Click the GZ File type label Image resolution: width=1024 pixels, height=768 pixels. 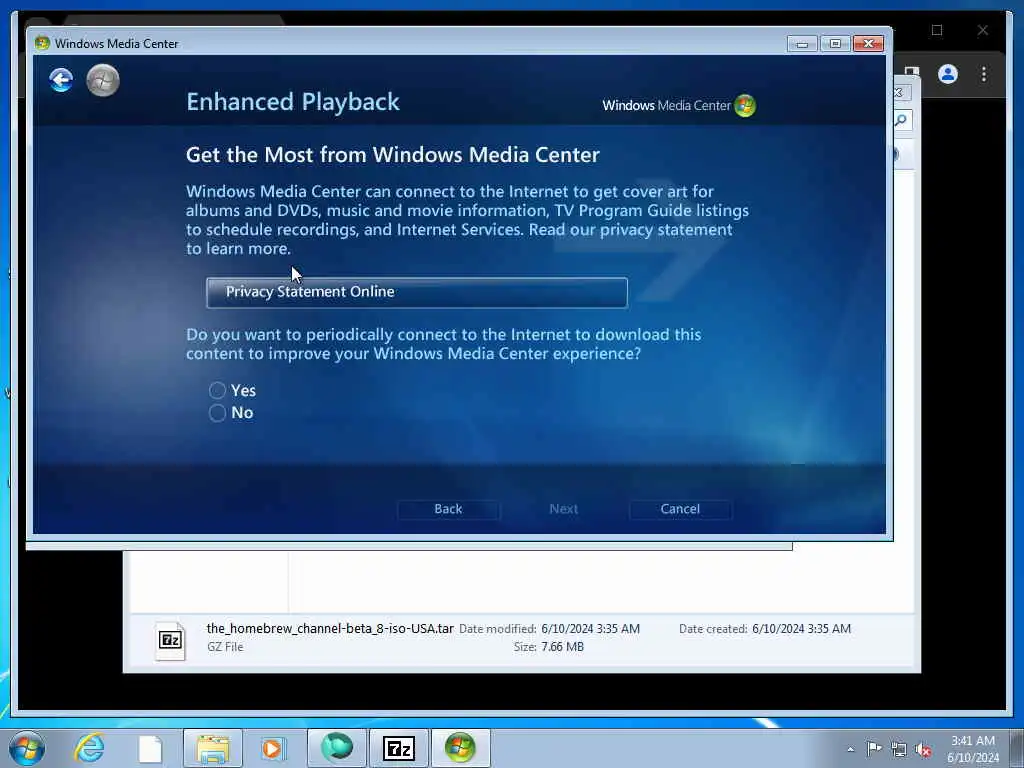point(225,647)
